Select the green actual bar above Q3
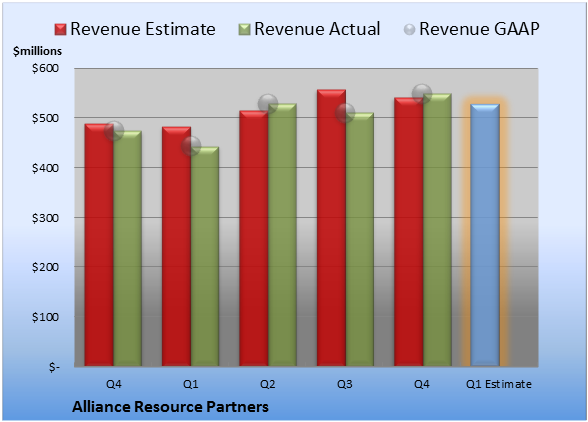This screenshot has width=588, height=422. click(360, 239)
